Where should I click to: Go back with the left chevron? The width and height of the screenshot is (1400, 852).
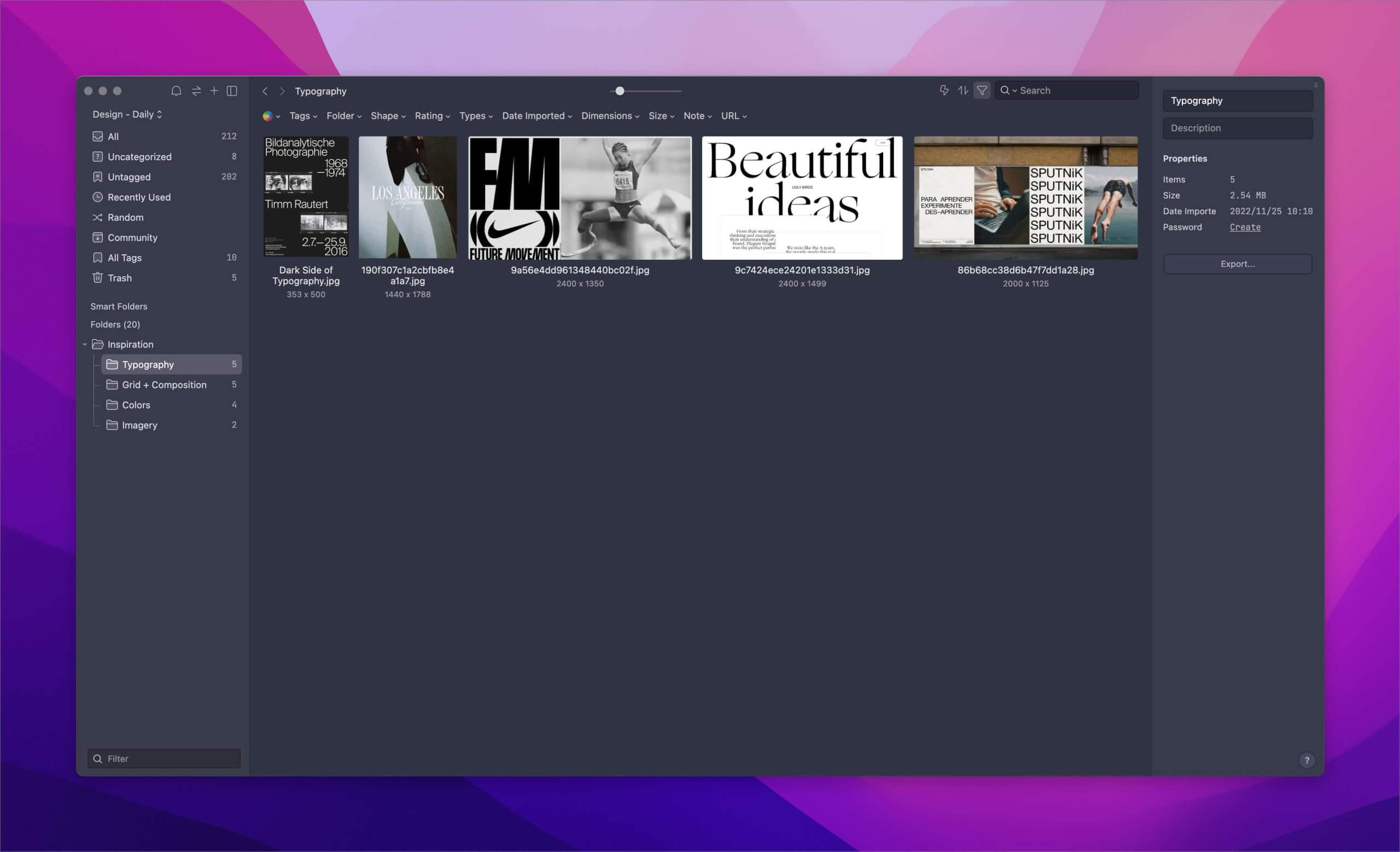point(265,91)
